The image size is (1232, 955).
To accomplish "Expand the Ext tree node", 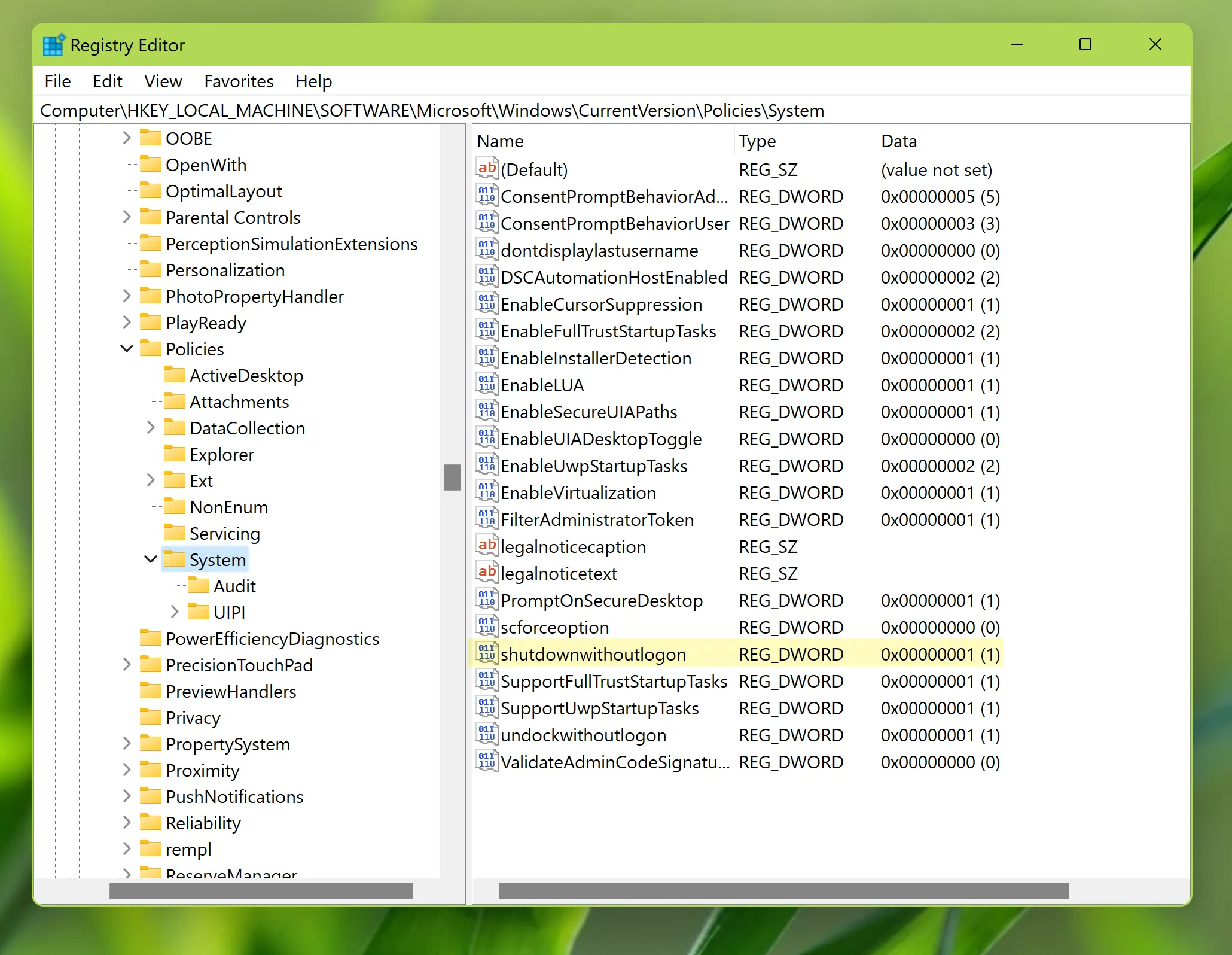I will (151, 480).
